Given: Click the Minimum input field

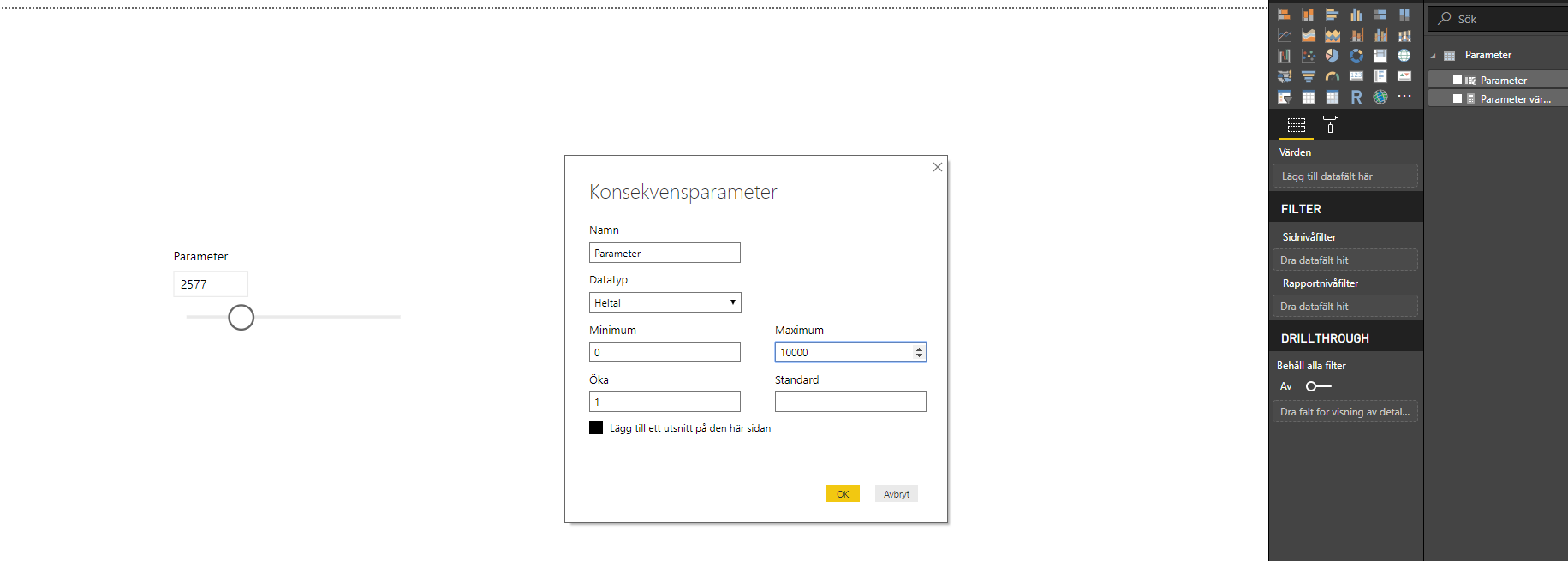Looking at the screenshot, I should click(665, 352).
